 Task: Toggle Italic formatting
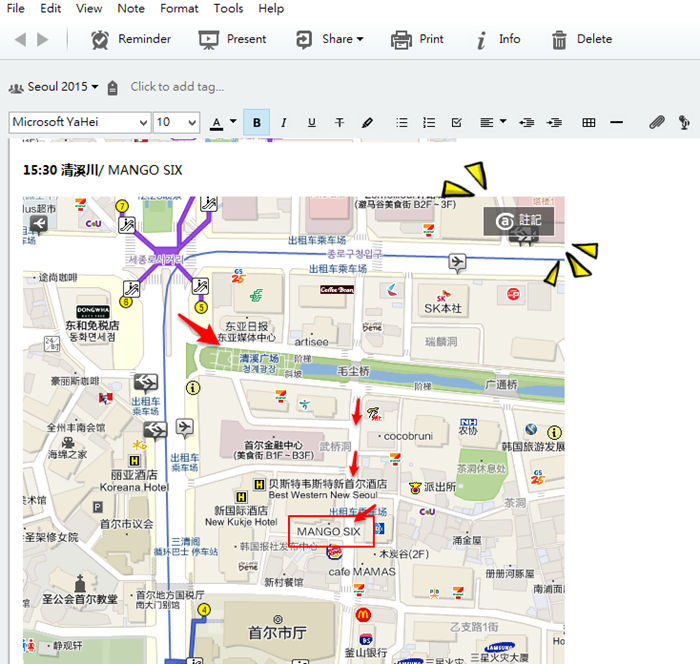tap(283, 122)
